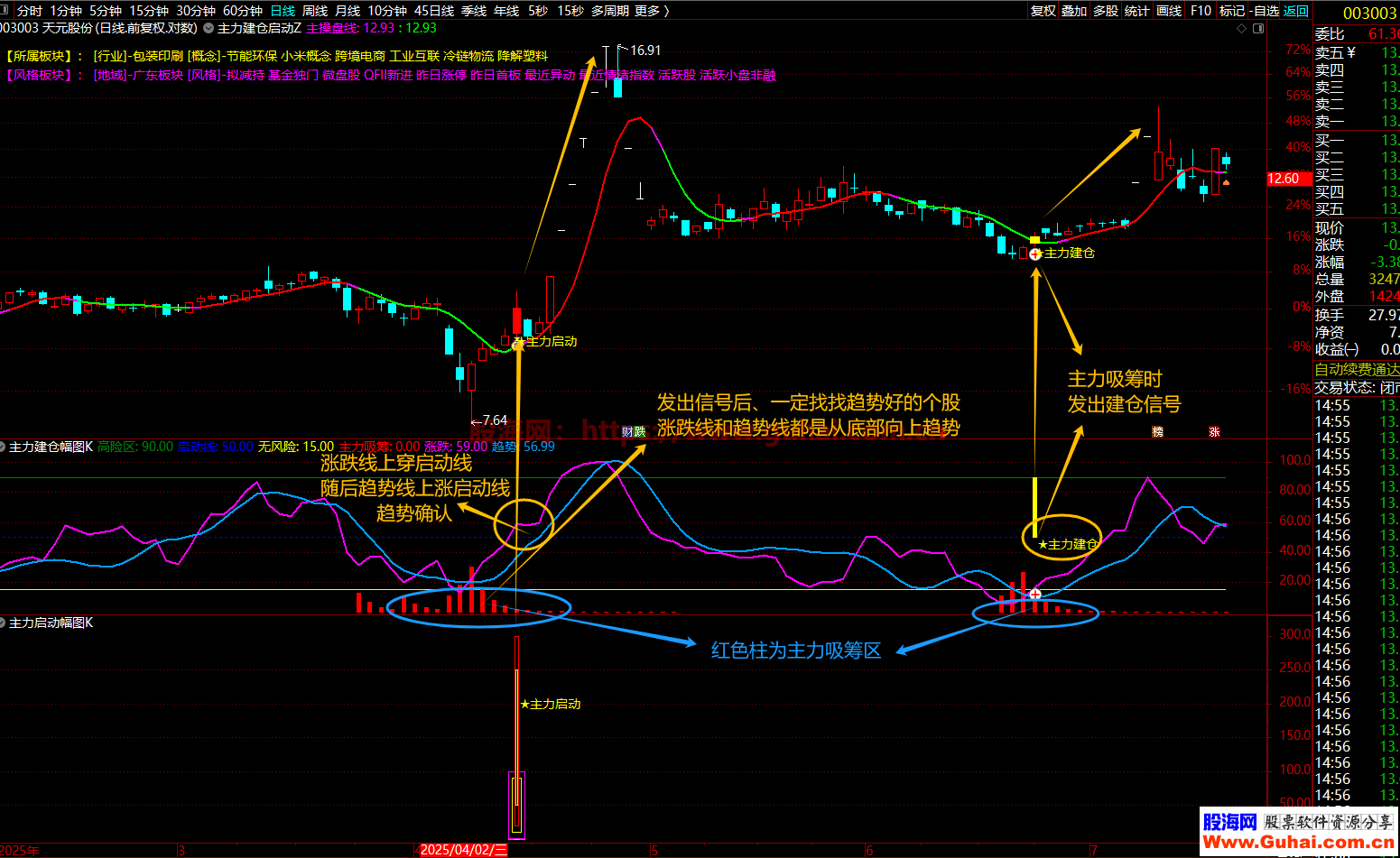Select the 10分钟 period tab
1400x858 pixels.
point(387,11)
